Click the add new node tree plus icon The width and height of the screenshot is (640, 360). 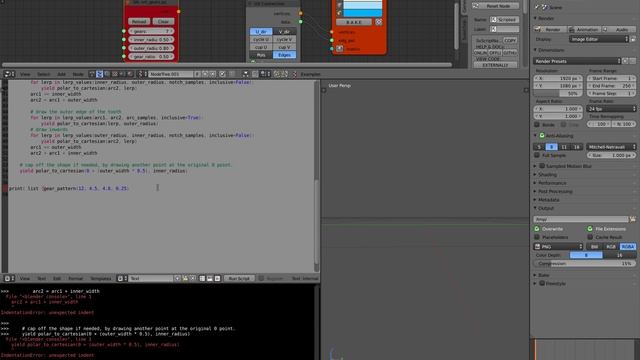205,74
